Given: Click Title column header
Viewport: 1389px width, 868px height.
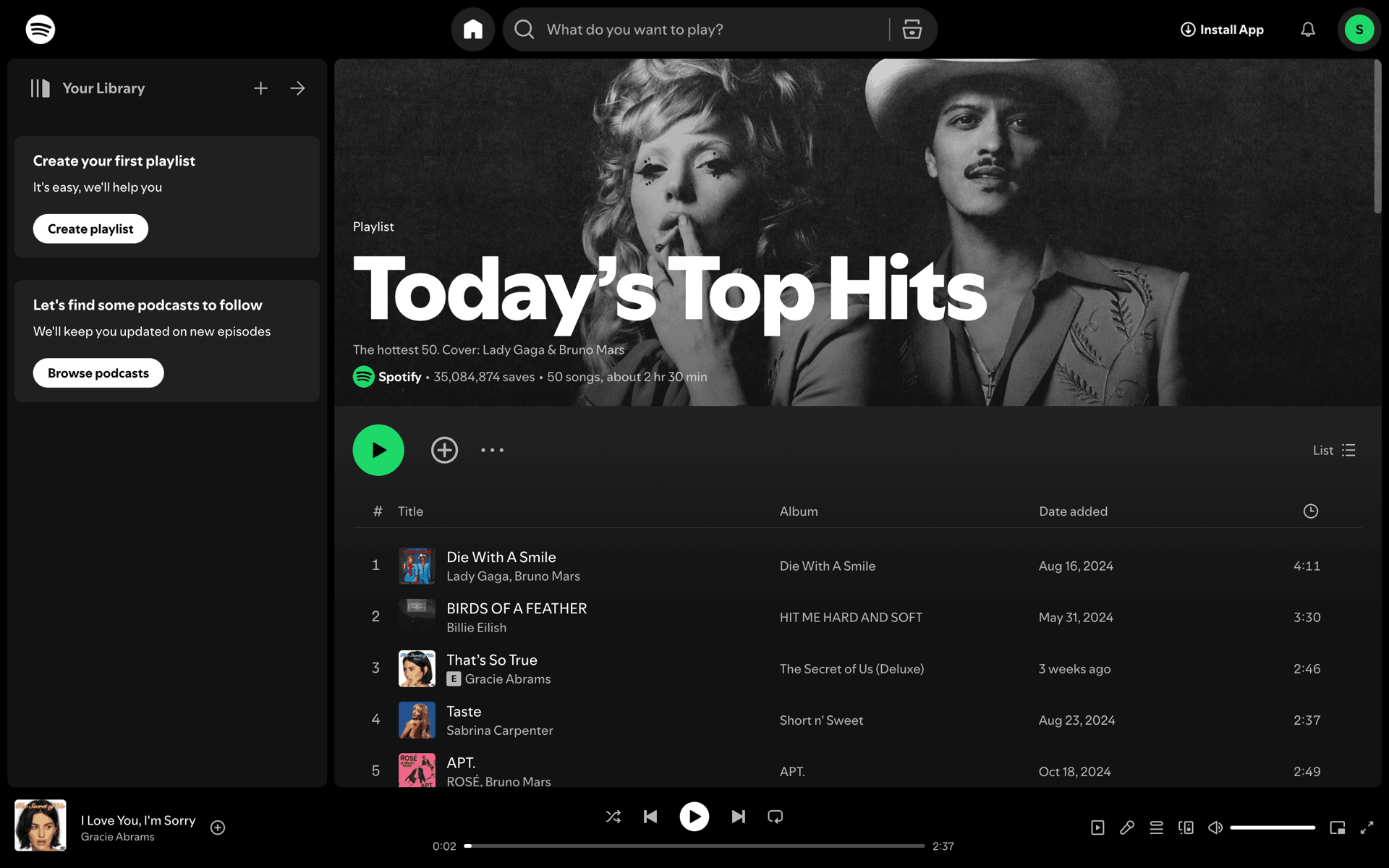Looking at the screenshot, I should click(410, 511).
